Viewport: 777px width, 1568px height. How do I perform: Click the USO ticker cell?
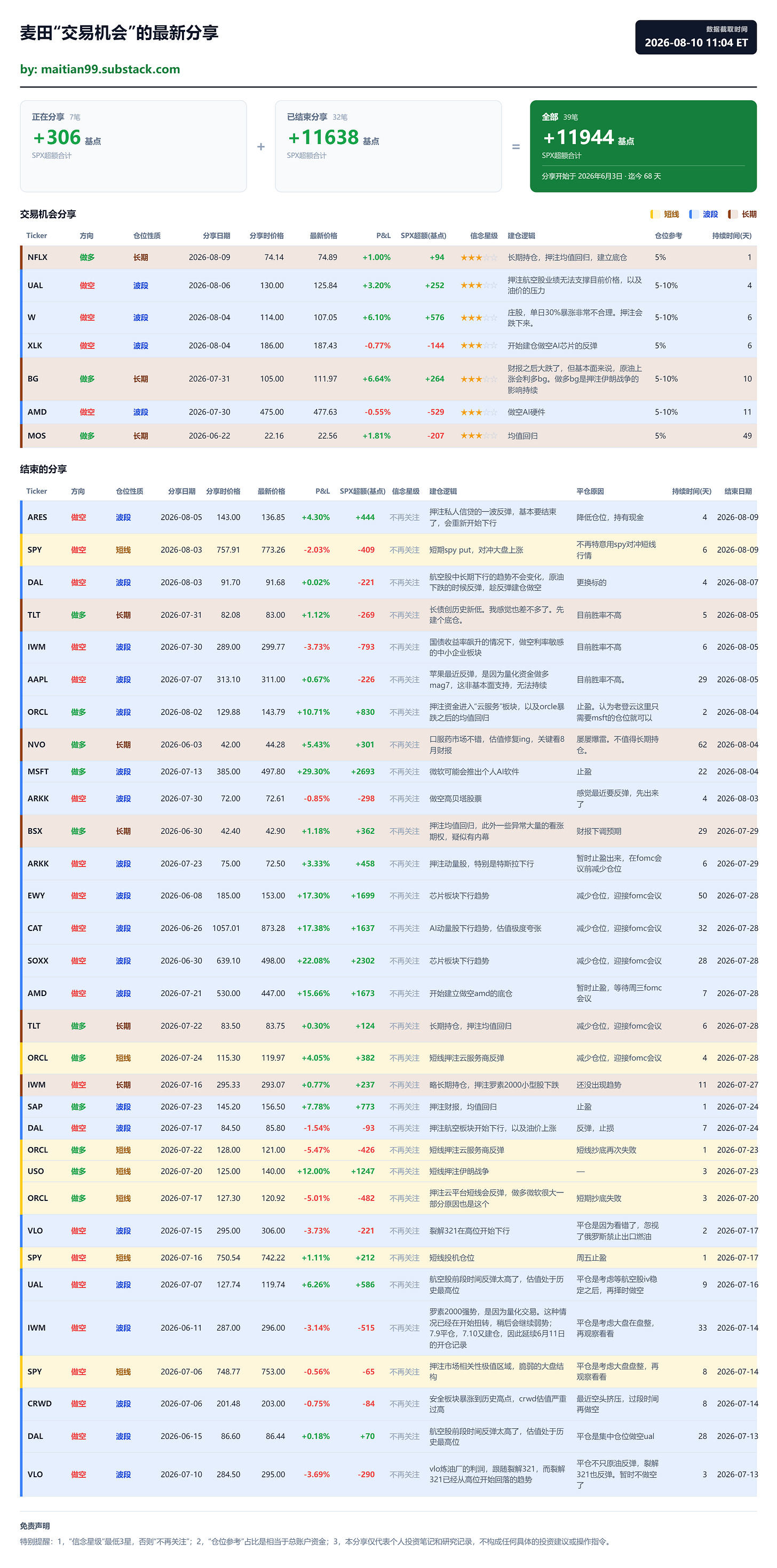coord(35,1171)
